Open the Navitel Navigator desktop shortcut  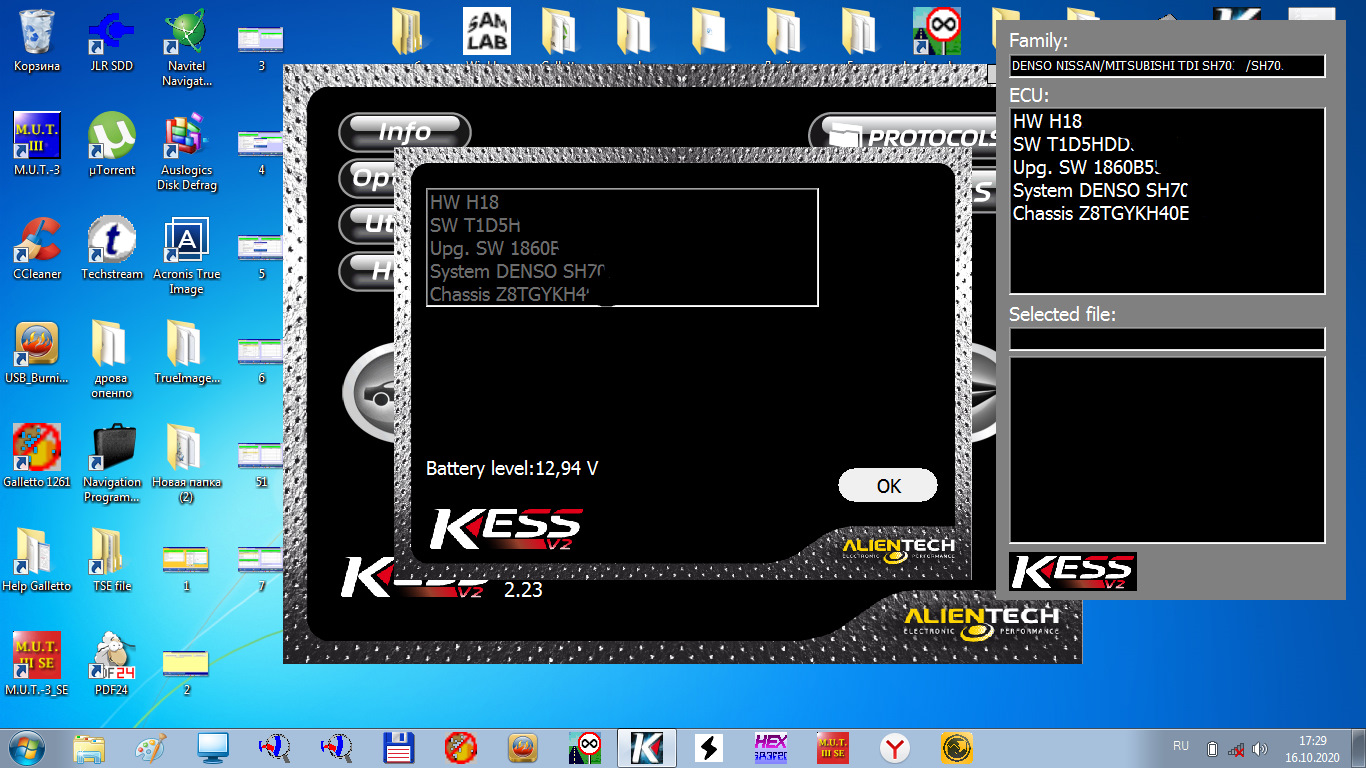(x=187, y=48)
